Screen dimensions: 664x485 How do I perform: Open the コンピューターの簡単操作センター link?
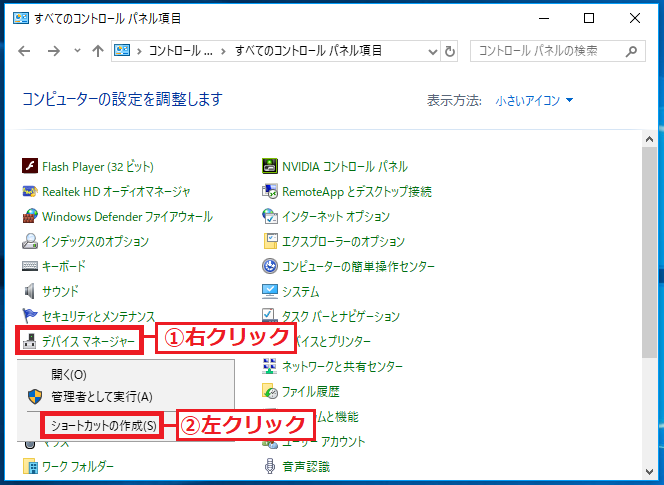pyautogui.click(x=358, y=266)
